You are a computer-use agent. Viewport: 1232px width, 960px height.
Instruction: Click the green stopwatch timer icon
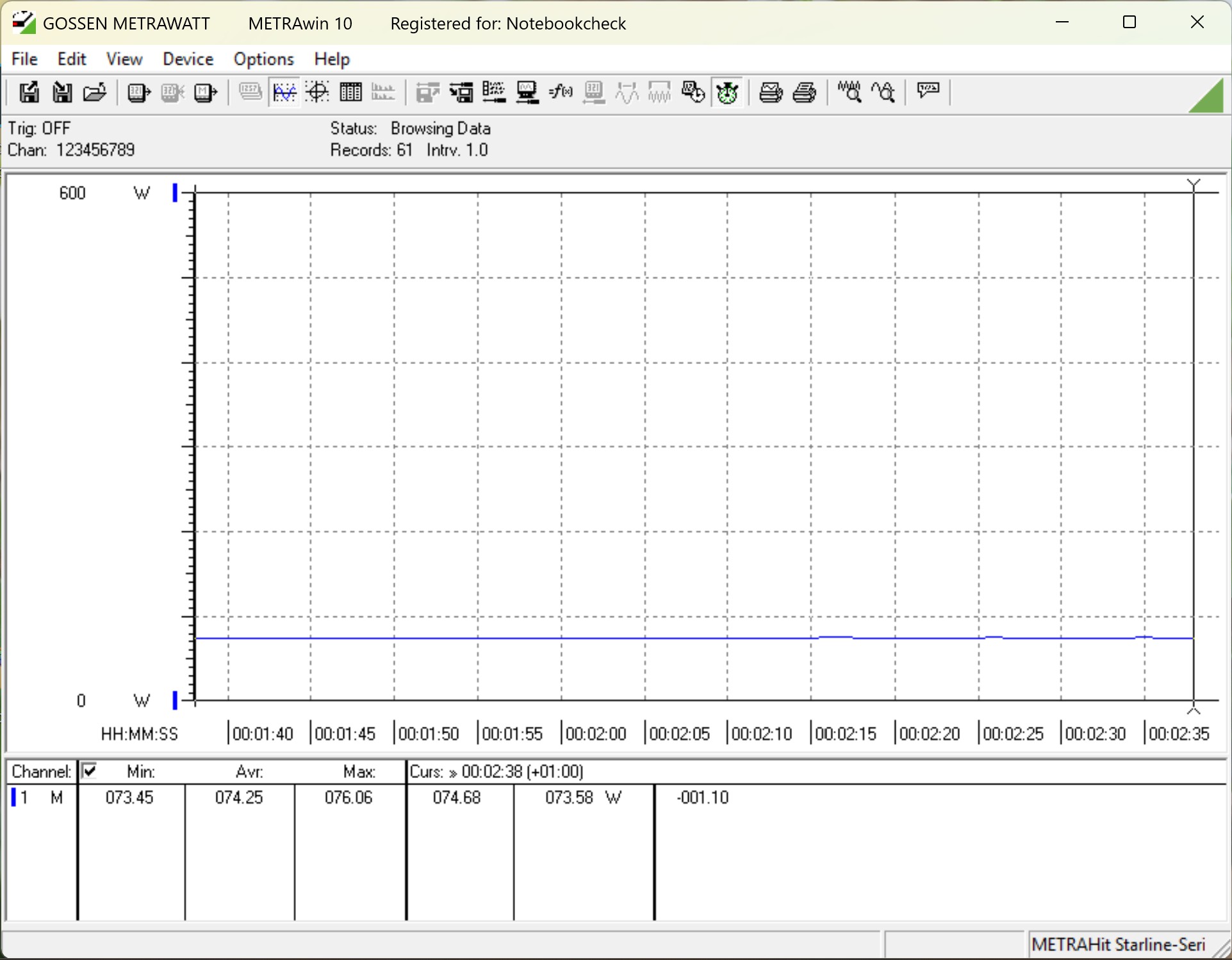tap(727, 93)
